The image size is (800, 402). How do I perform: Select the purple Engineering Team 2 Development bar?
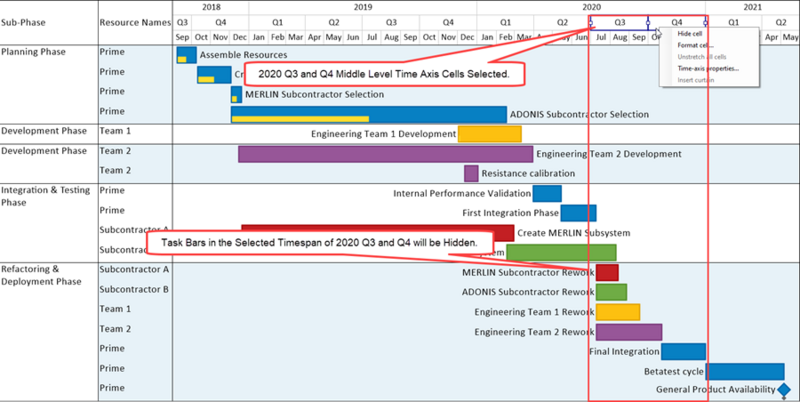click(x=386, y=154)
